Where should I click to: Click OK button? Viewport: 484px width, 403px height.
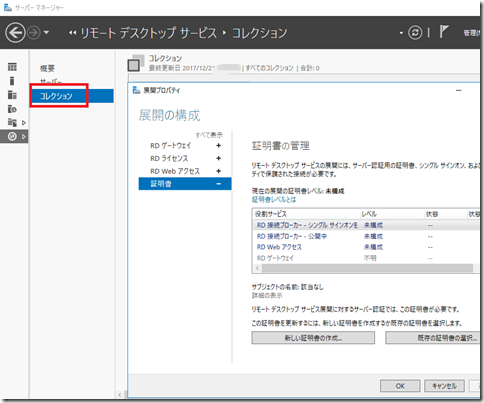(400, 386)
